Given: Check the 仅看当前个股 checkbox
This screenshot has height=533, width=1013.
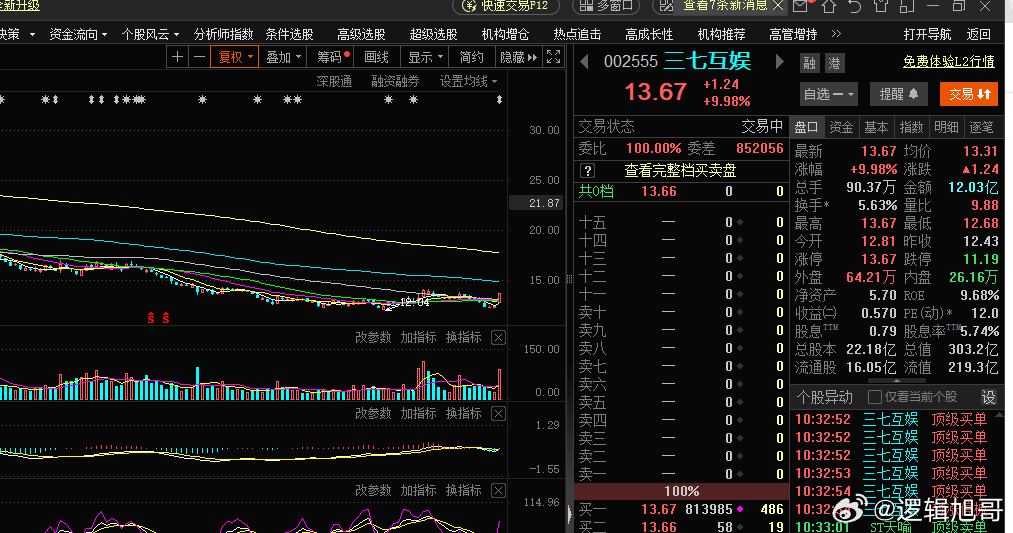Looking at the screenshot, I should tap(875, 397).
